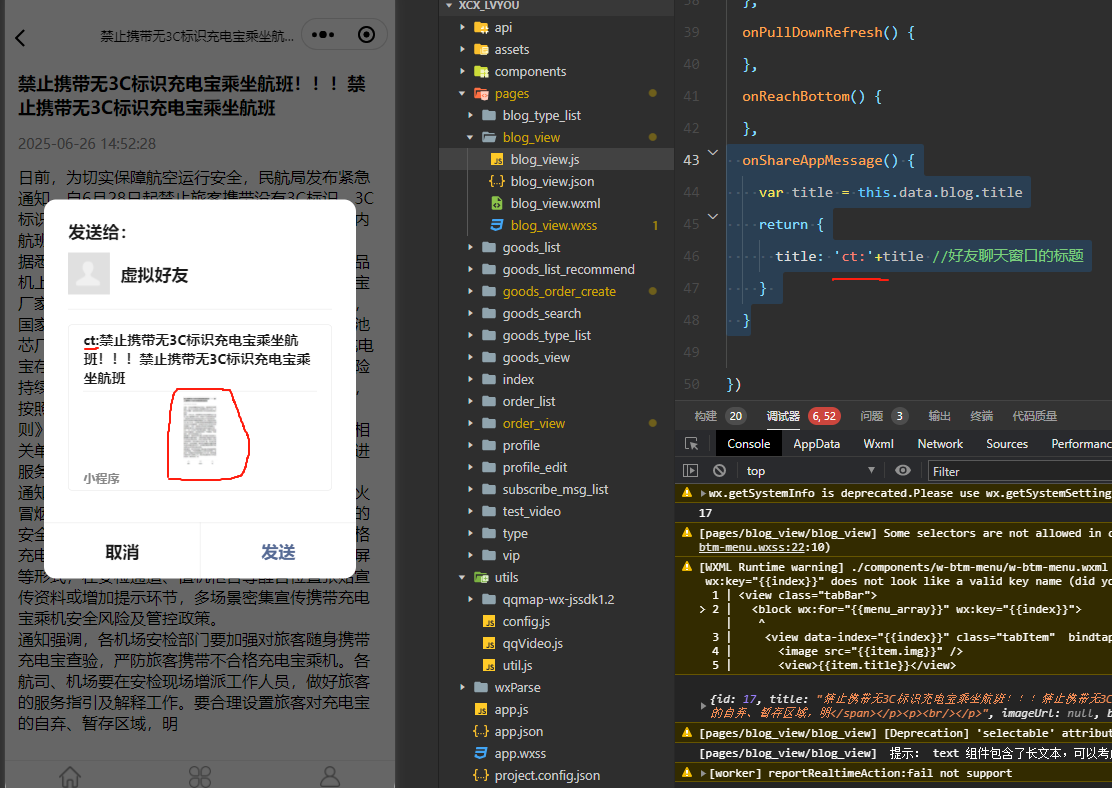Viewport: 1112px width, 788px height.
Task: Click the back arrow in mini program header
Action: tap(20, 38)
